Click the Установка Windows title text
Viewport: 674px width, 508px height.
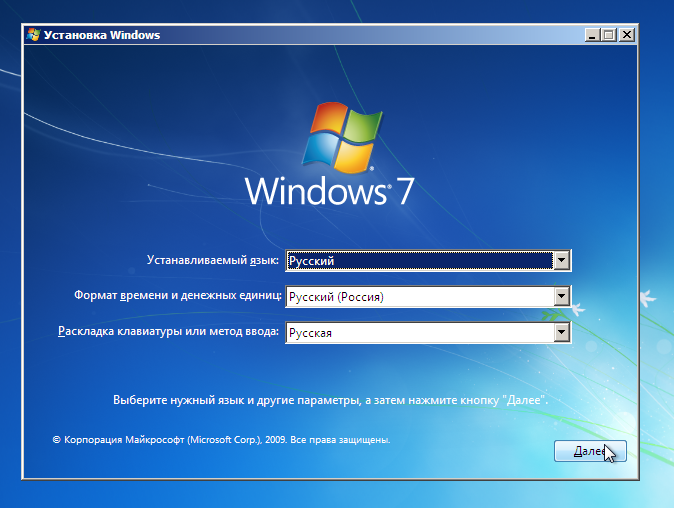pyautogui.click(x=102, y=35)
